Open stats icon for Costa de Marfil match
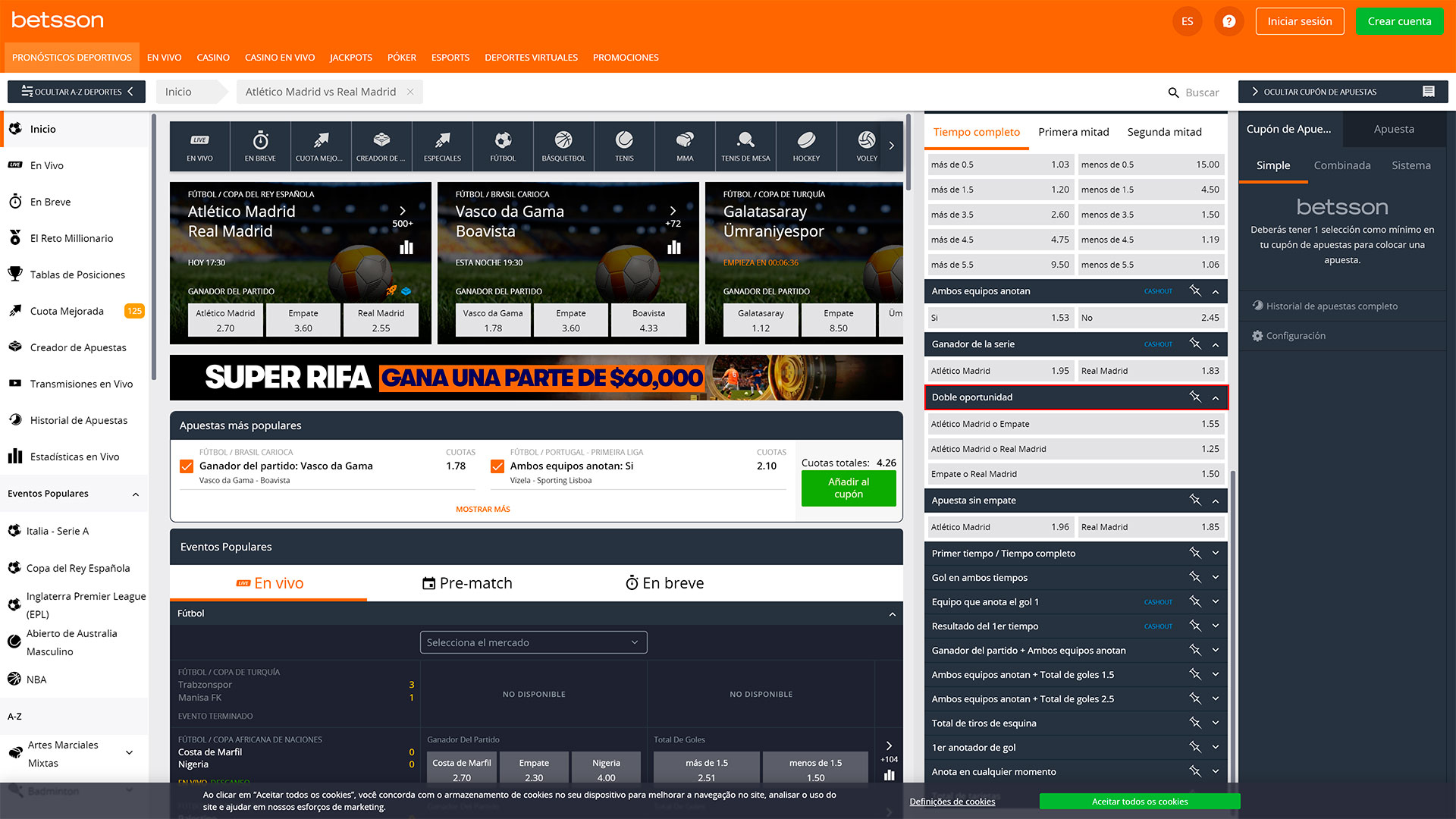This screenshot has height=819, width=1456. pyautogui.click(x=890, y=775)
